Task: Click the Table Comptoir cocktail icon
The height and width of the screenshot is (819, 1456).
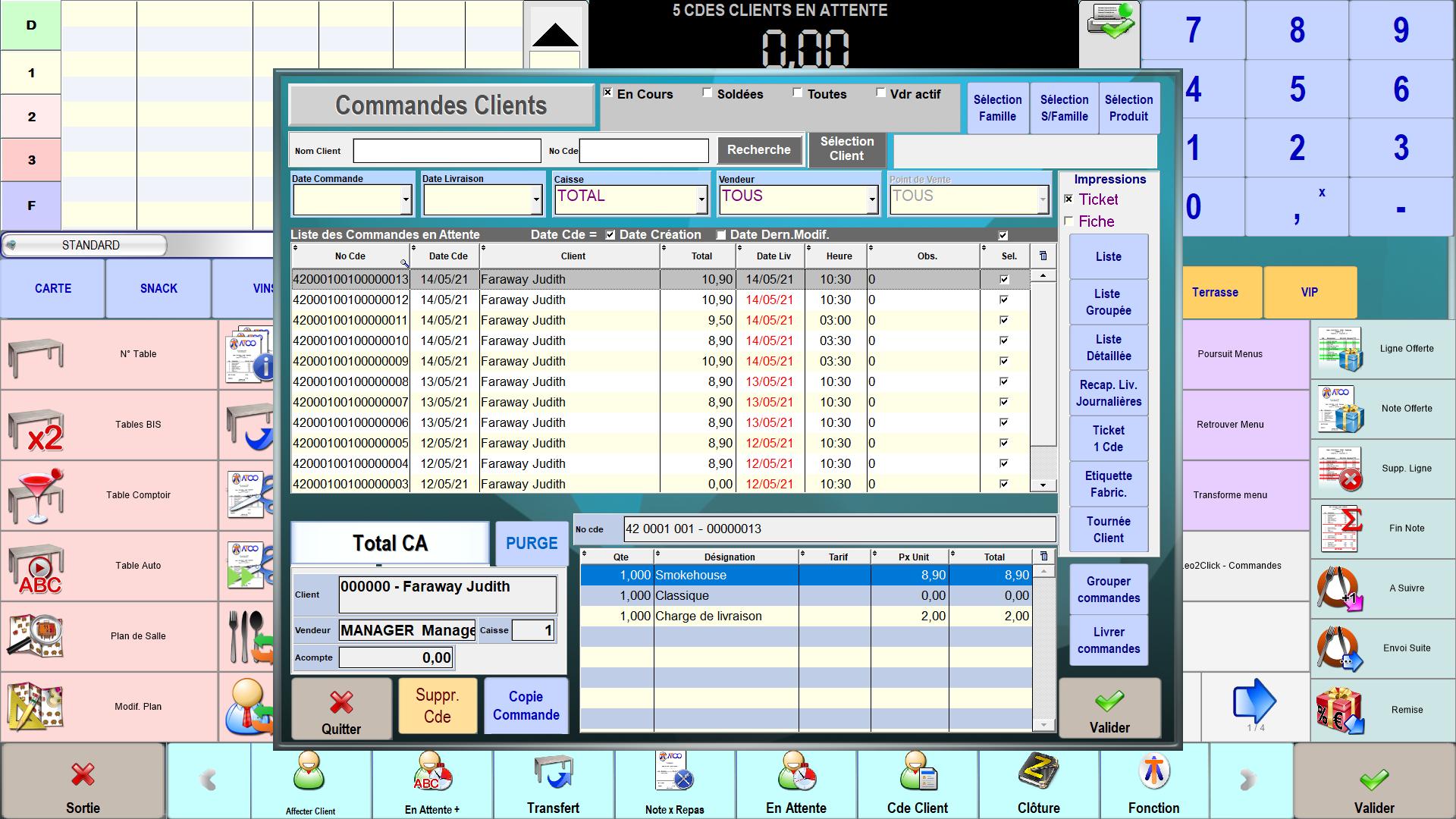Action: 35,495
